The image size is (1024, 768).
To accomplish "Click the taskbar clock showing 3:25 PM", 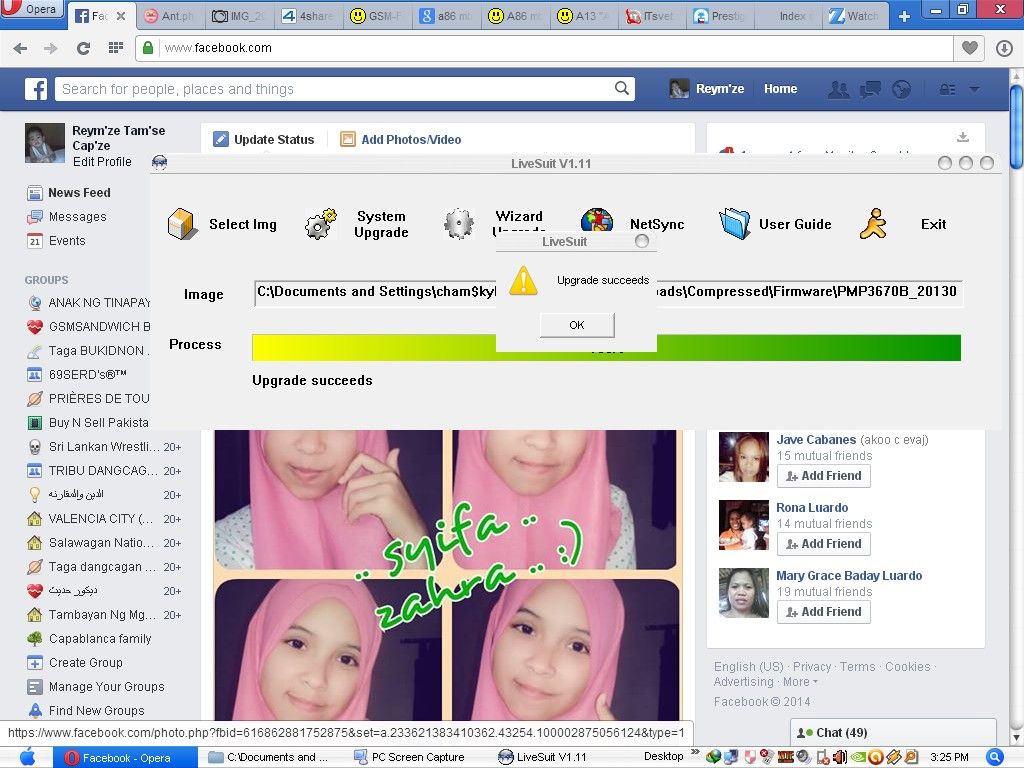I will (949, 758).
